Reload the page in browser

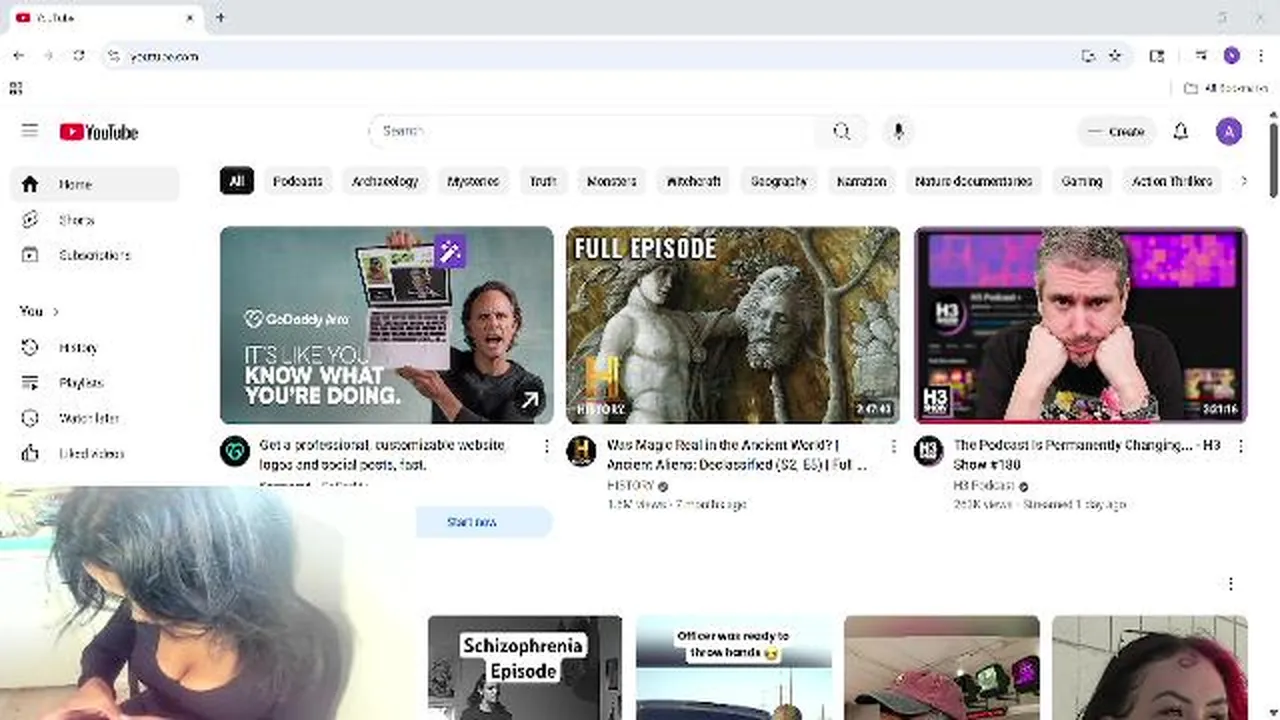[x=79, y=56]
